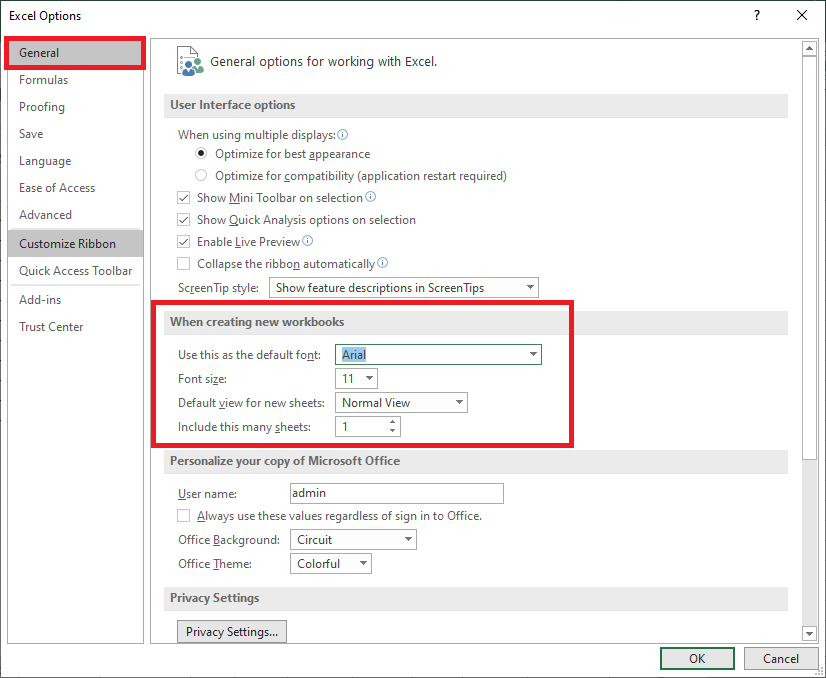This screenshot has width=826, height=678.
Task: Confirm changes with the OK button
Action: pyautogui.click(x=697, y=658)
